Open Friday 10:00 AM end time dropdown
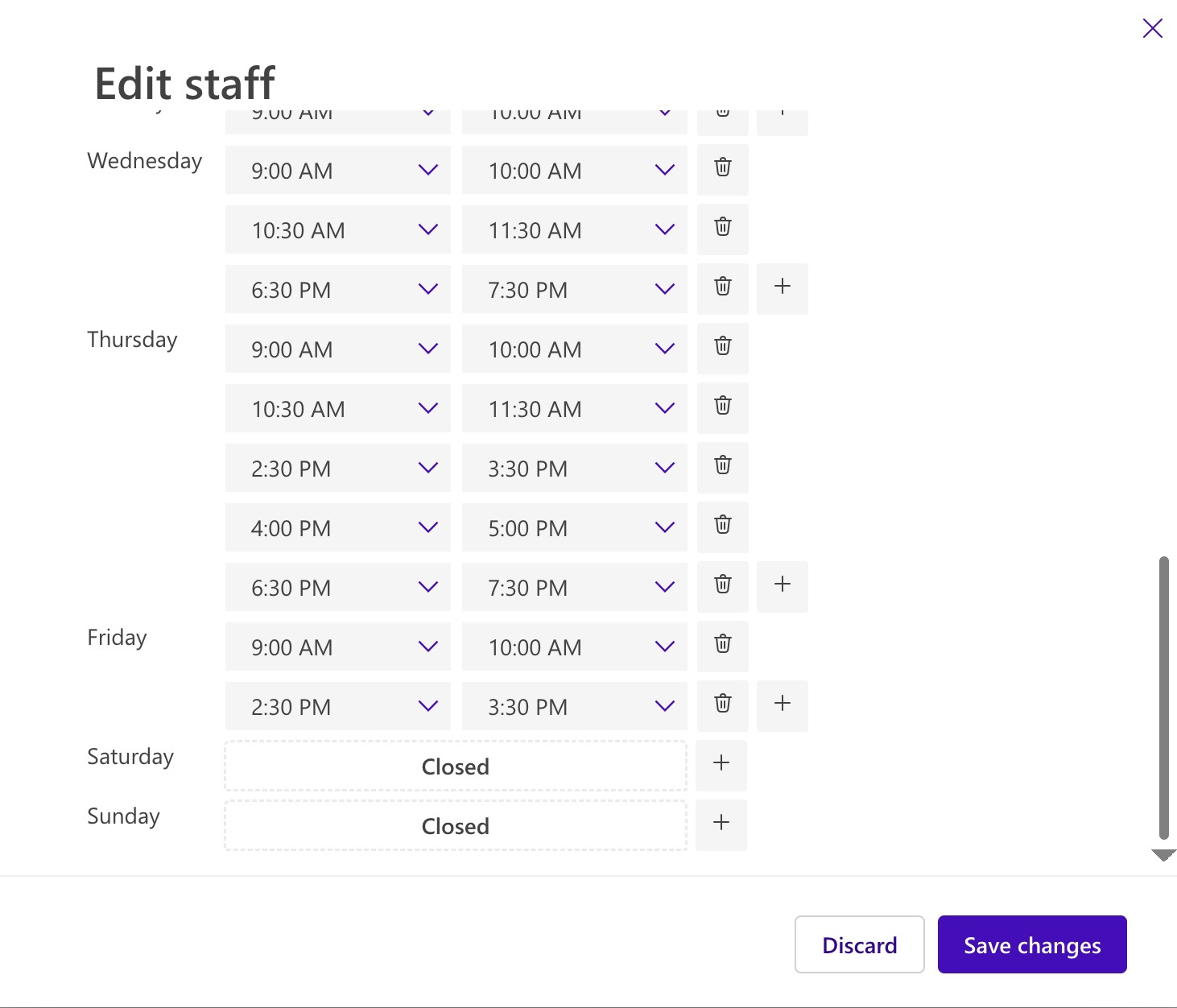Image resolution: width=1177 pixels, height=1008 pixels. [x=575, y=647]
